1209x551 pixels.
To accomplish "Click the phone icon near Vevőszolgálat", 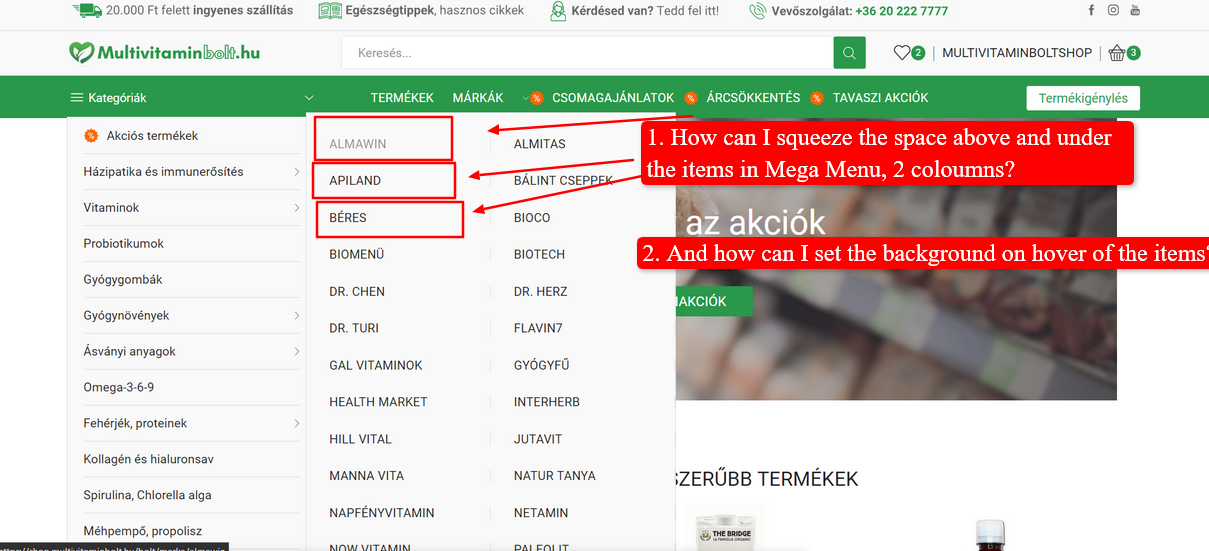I will click(756, 11).
